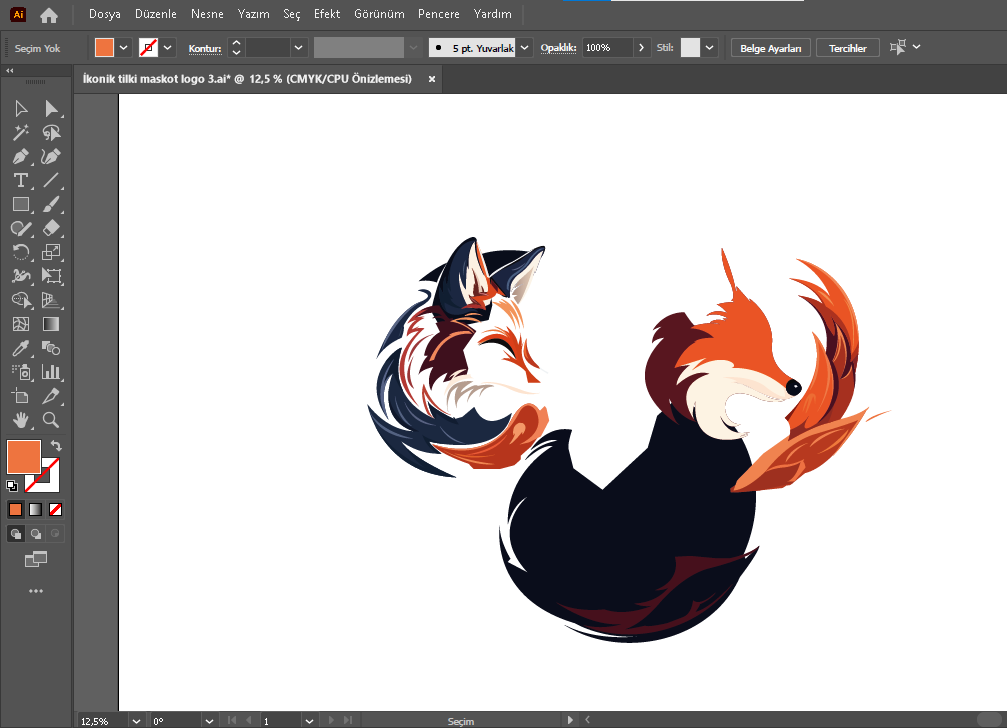The height and width of the screenshot is (728, 1007).
Task: Open the Efekt menu
Action: [327, 14]
